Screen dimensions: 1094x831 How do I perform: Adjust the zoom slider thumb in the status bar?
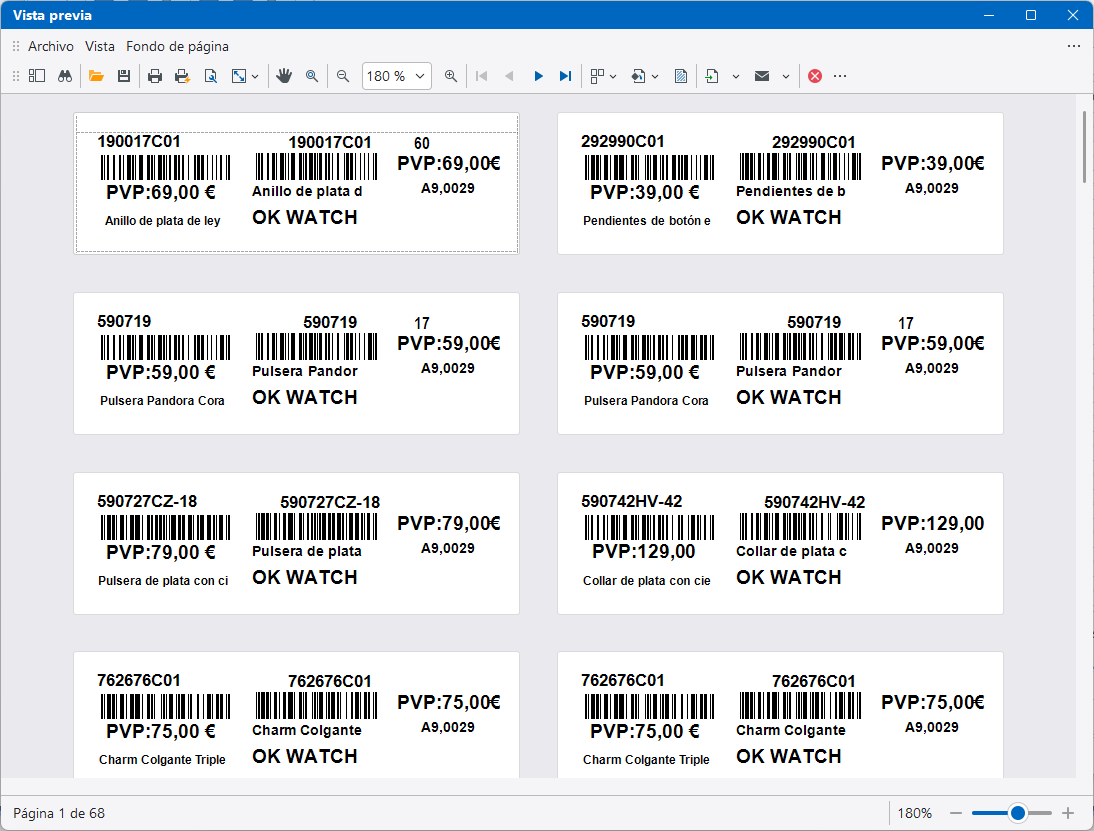[x=1018, y=813]
